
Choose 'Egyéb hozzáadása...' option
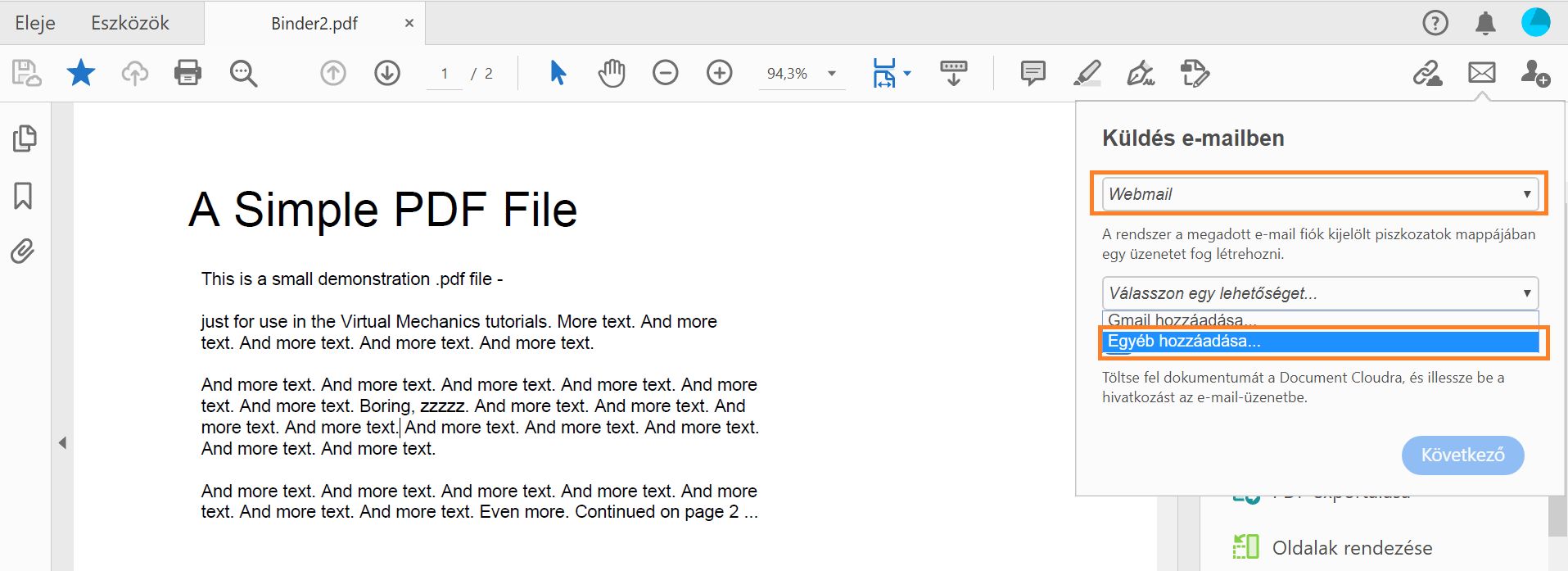[x=1319, y=342]
